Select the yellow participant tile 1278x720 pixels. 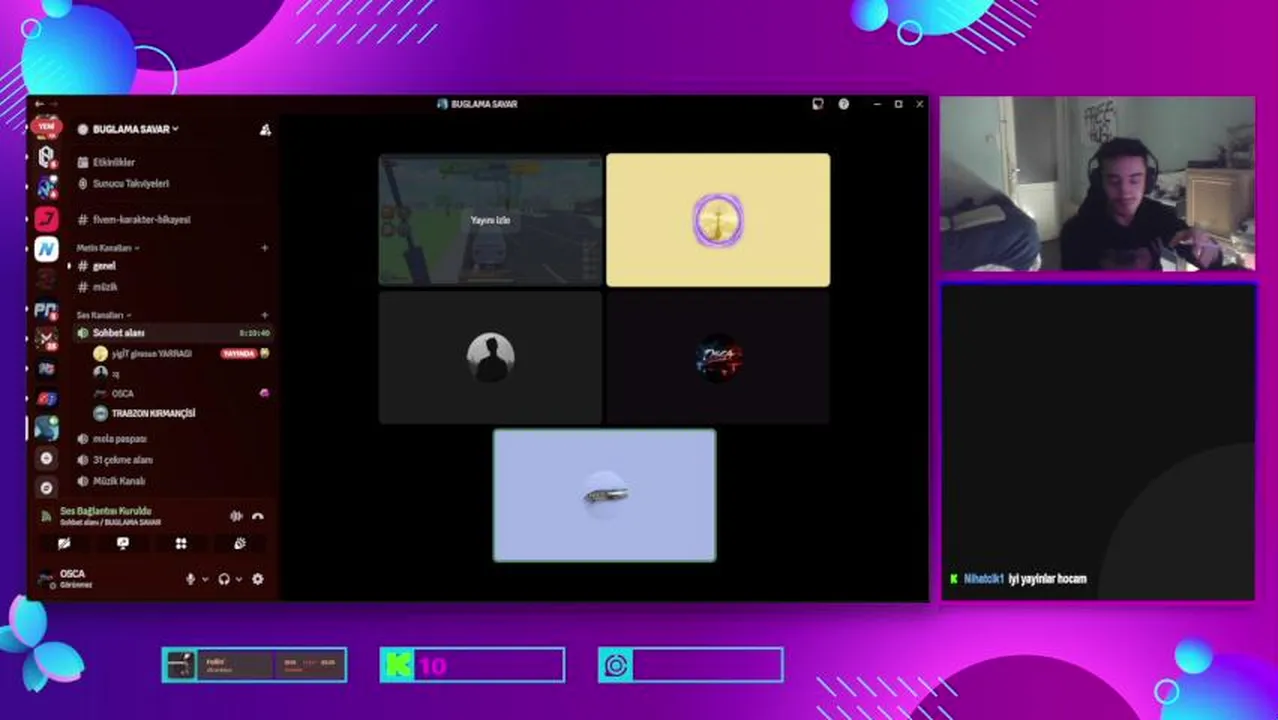718,220
